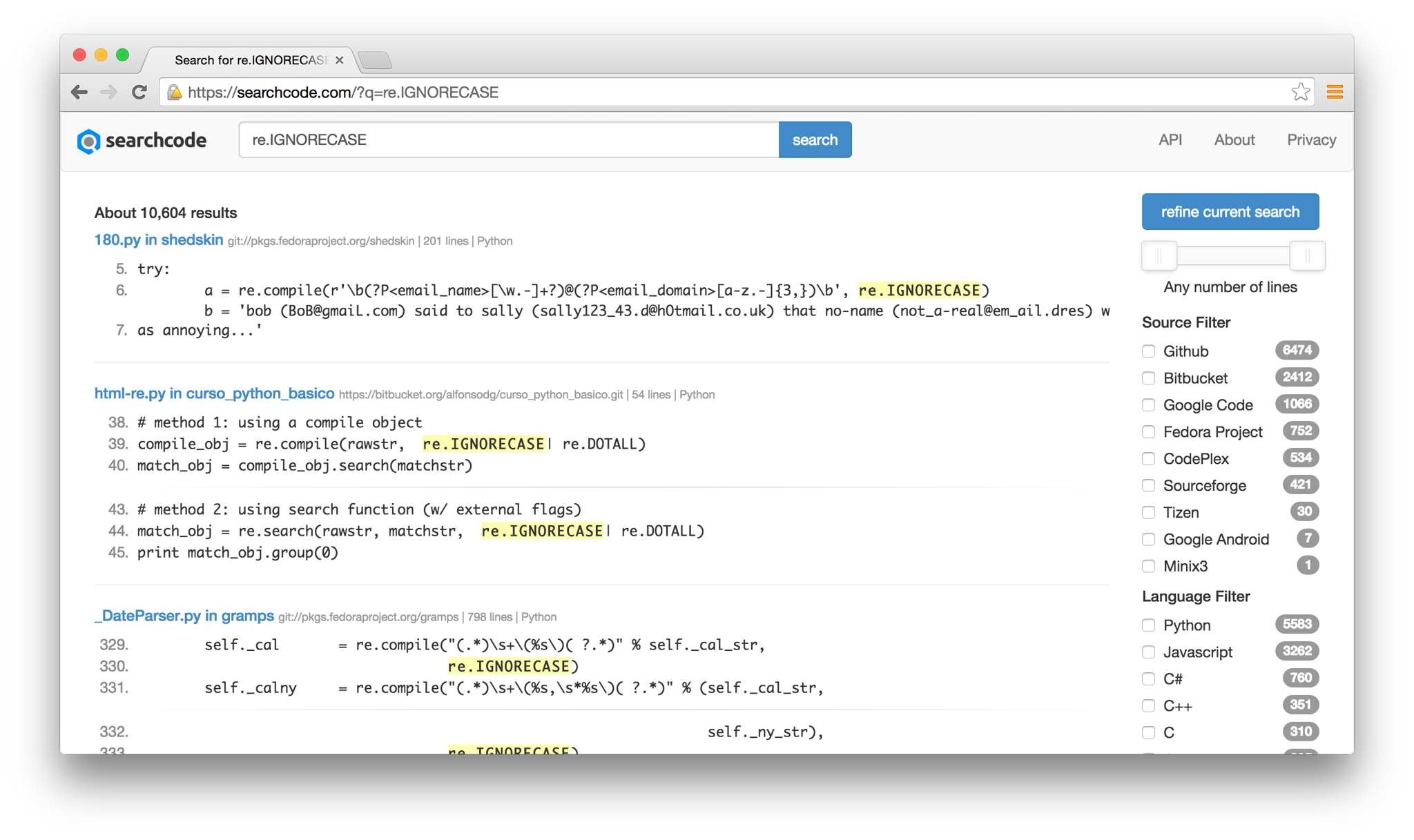Screen dimensions: 1414x840
Task: Click the browser forward arrow
Action: coord(108,92)
